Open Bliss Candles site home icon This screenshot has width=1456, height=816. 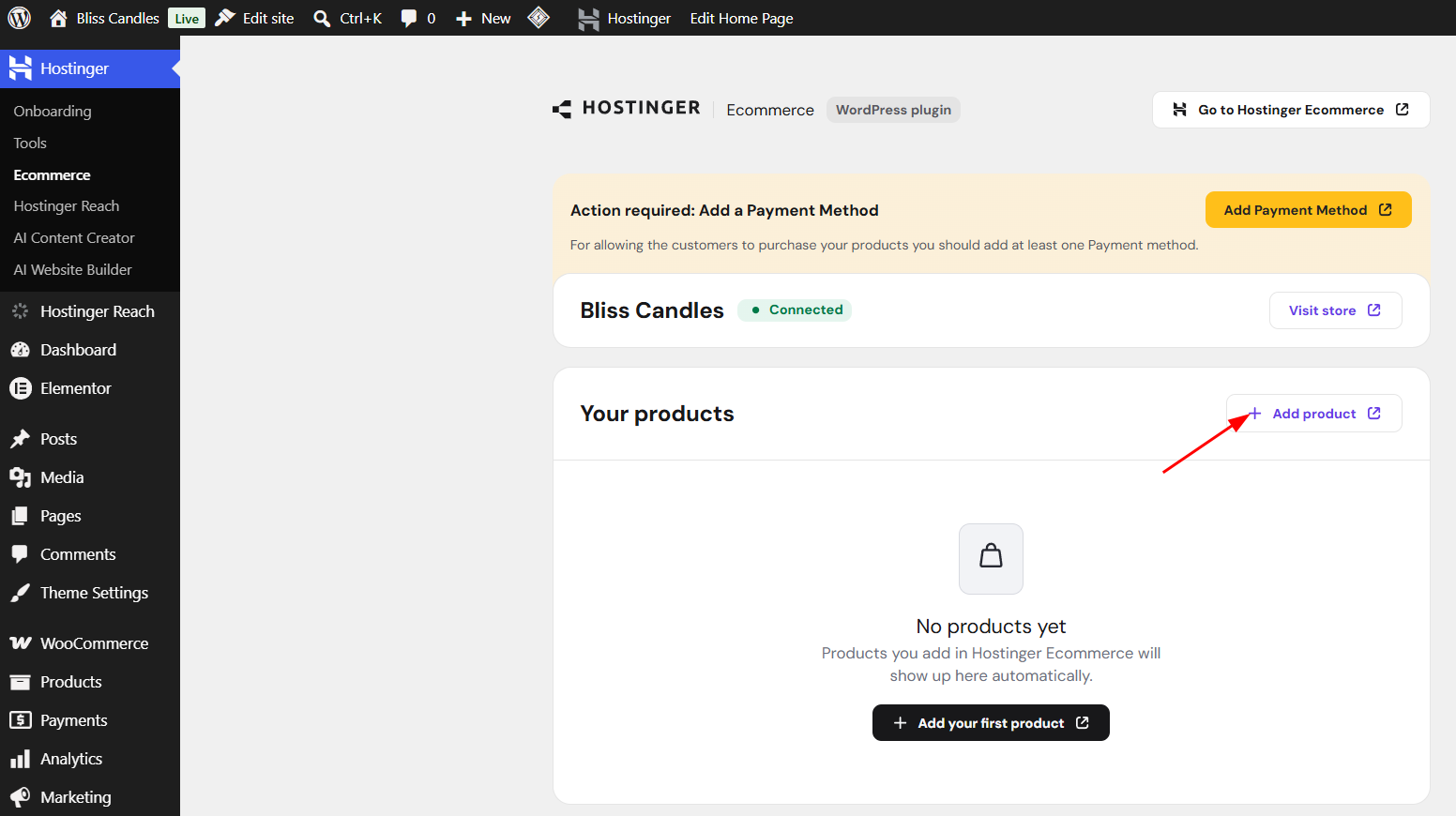tap(58, 18)
